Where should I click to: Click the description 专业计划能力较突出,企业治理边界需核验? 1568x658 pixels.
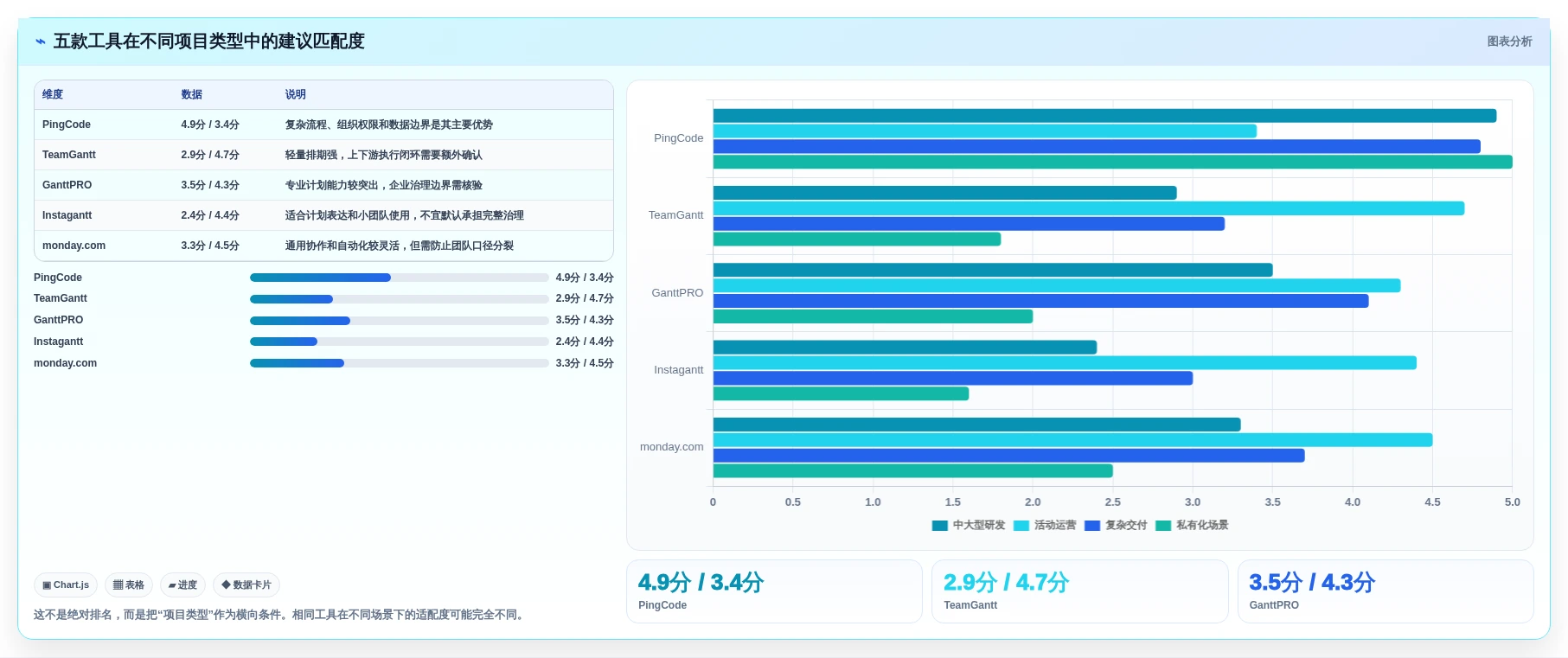[x=384, y=185]
